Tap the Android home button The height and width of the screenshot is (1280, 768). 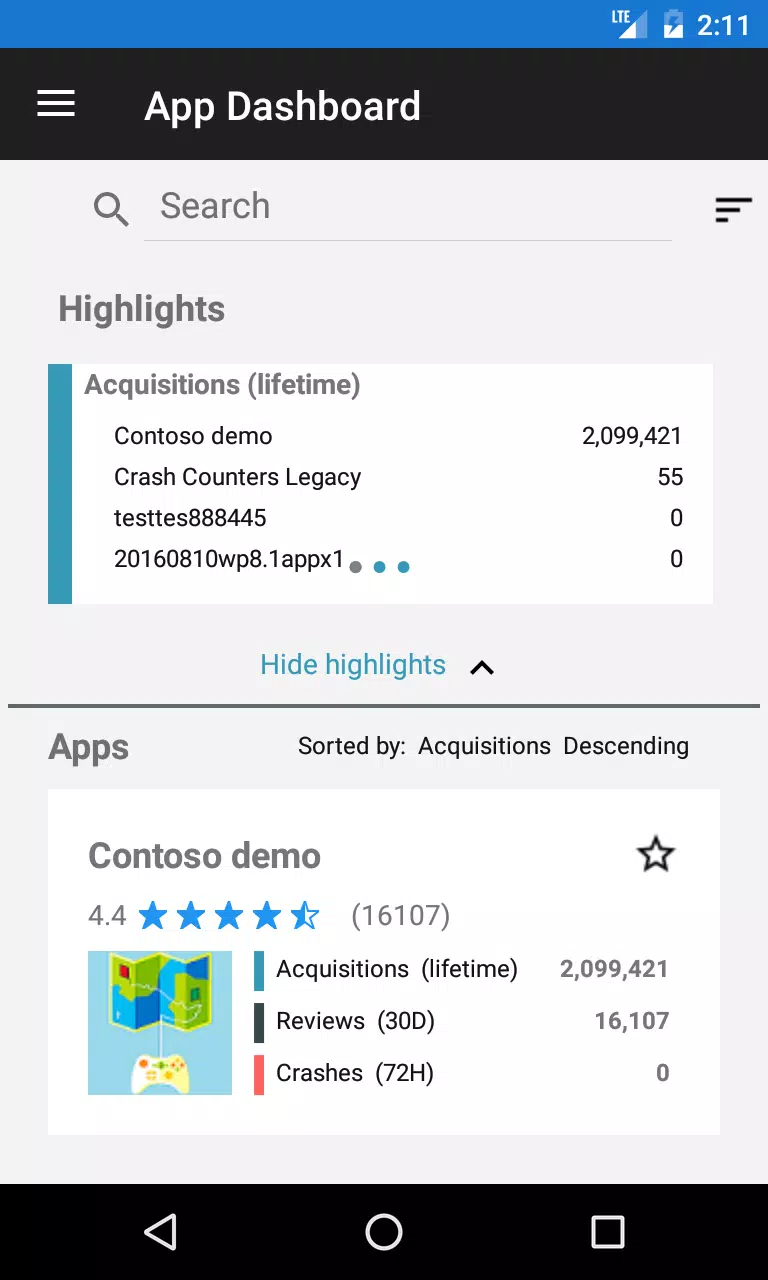[384, 1232]
